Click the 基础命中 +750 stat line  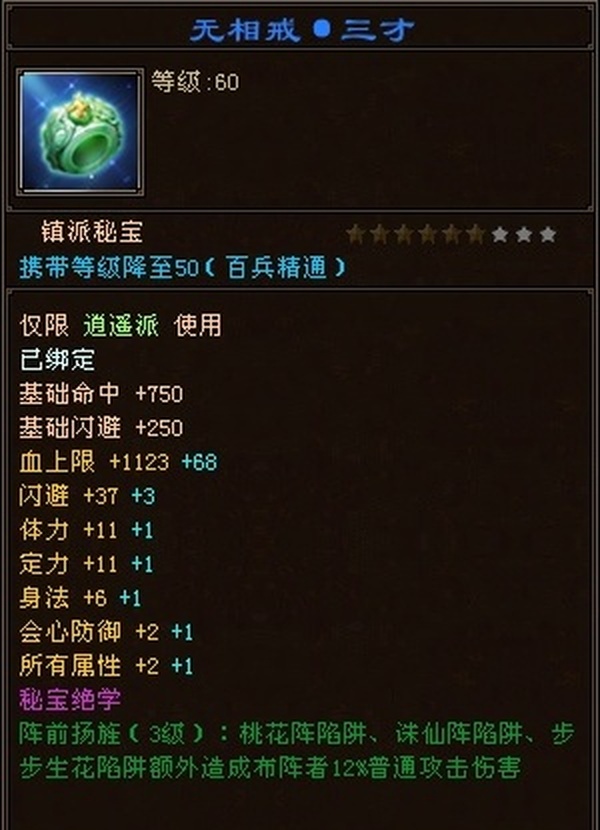101,394
